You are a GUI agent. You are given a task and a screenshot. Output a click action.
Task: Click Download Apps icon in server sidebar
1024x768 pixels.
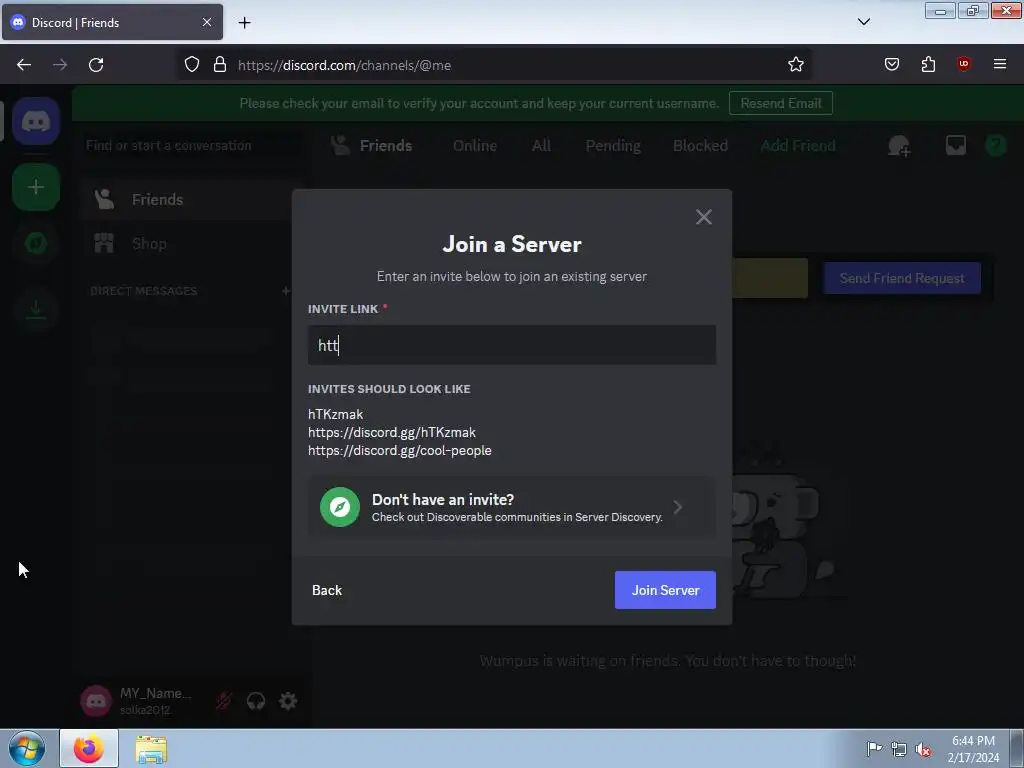[x=36, y=309]
